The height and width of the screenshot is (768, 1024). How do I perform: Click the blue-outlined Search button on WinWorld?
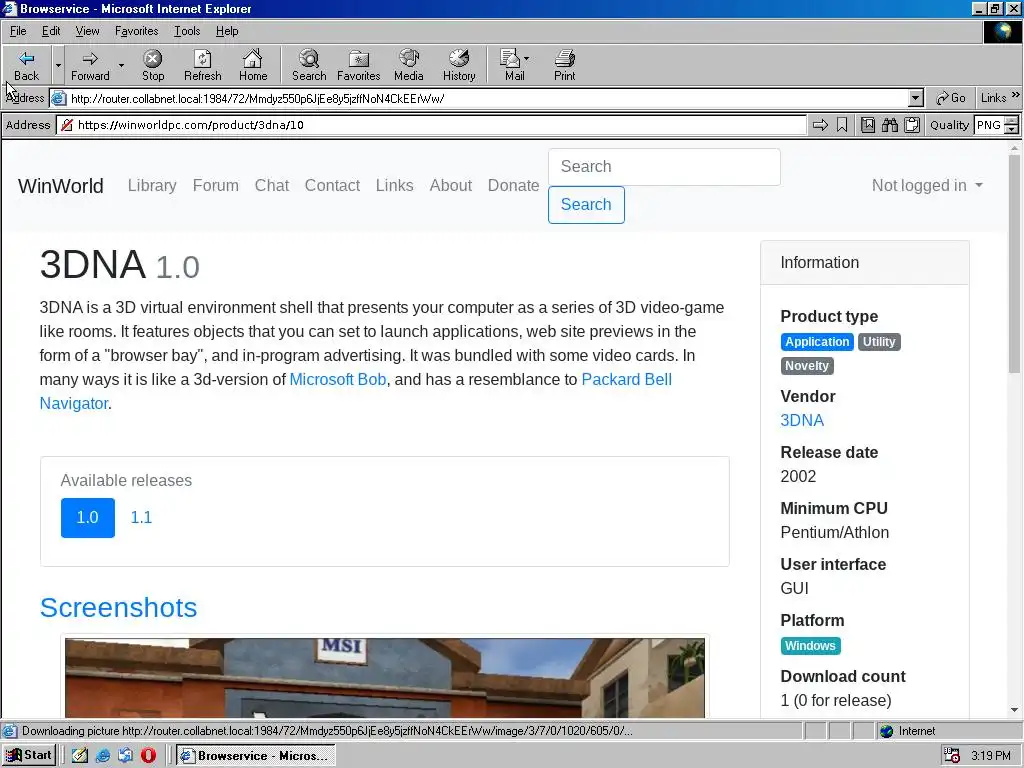click(586, 204)
